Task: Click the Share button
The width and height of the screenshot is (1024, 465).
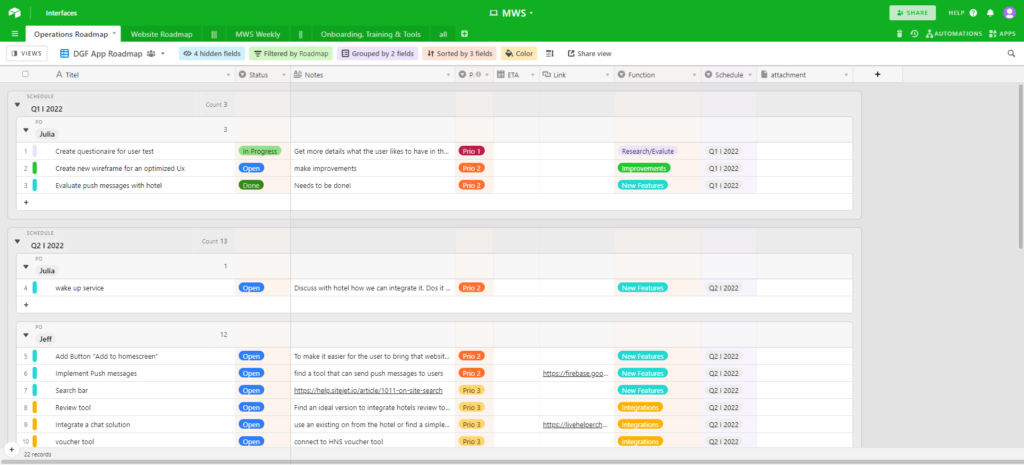Action: tap(912, 13)
